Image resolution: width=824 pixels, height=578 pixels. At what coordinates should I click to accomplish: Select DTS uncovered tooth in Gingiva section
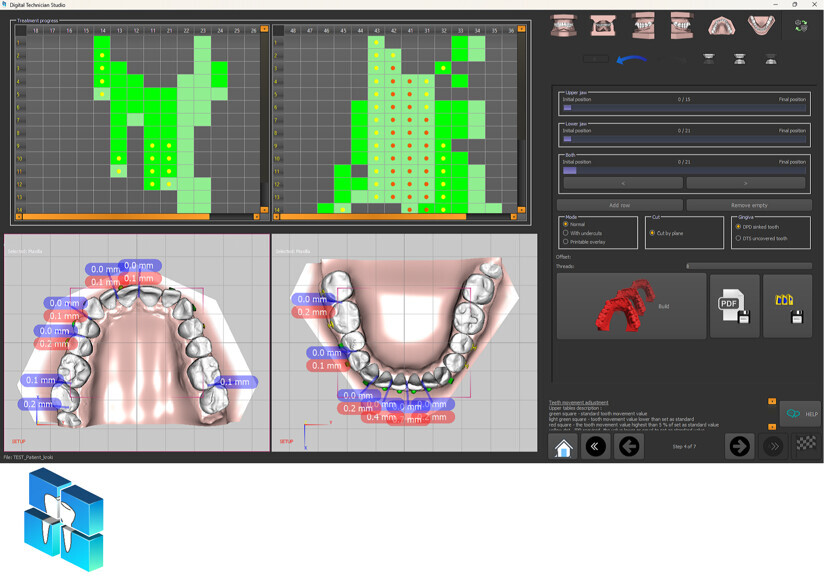click(x=740, y=238)
